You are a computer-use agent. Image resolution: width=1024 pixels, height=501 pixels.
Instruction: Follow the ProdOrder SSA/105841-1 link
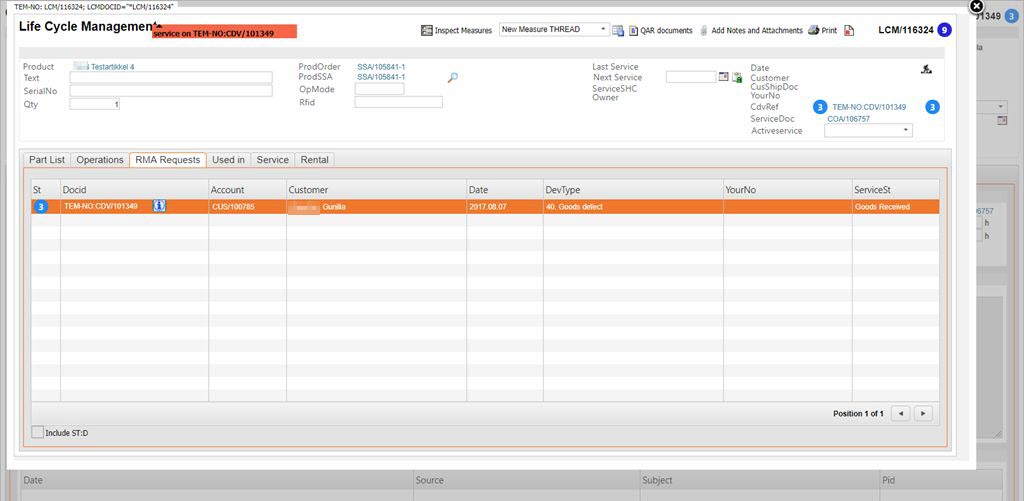pyautogui.click(x=381, y=67)
